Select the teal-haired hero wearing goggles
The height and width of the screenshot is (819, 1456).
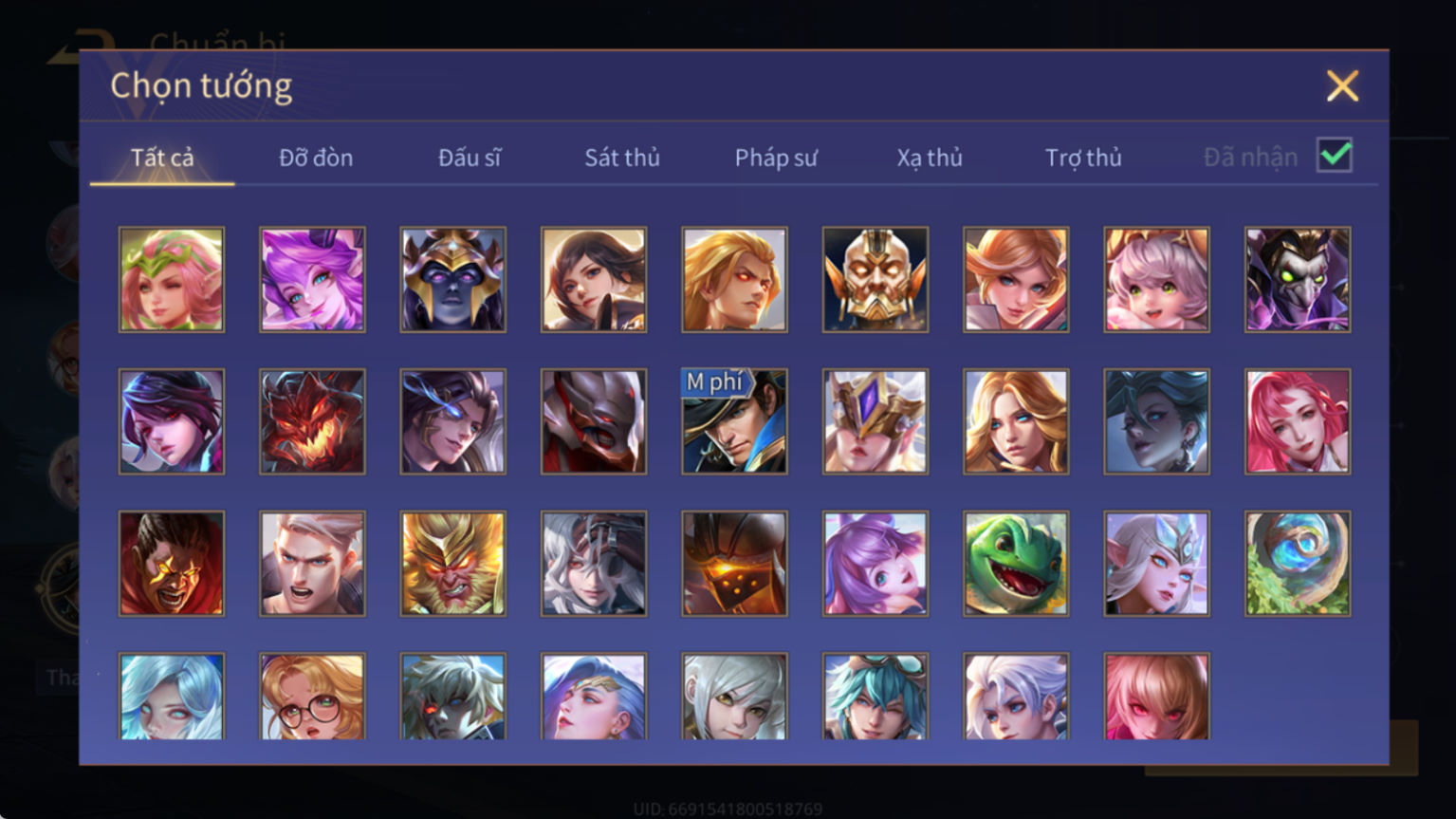pos(875,696)
